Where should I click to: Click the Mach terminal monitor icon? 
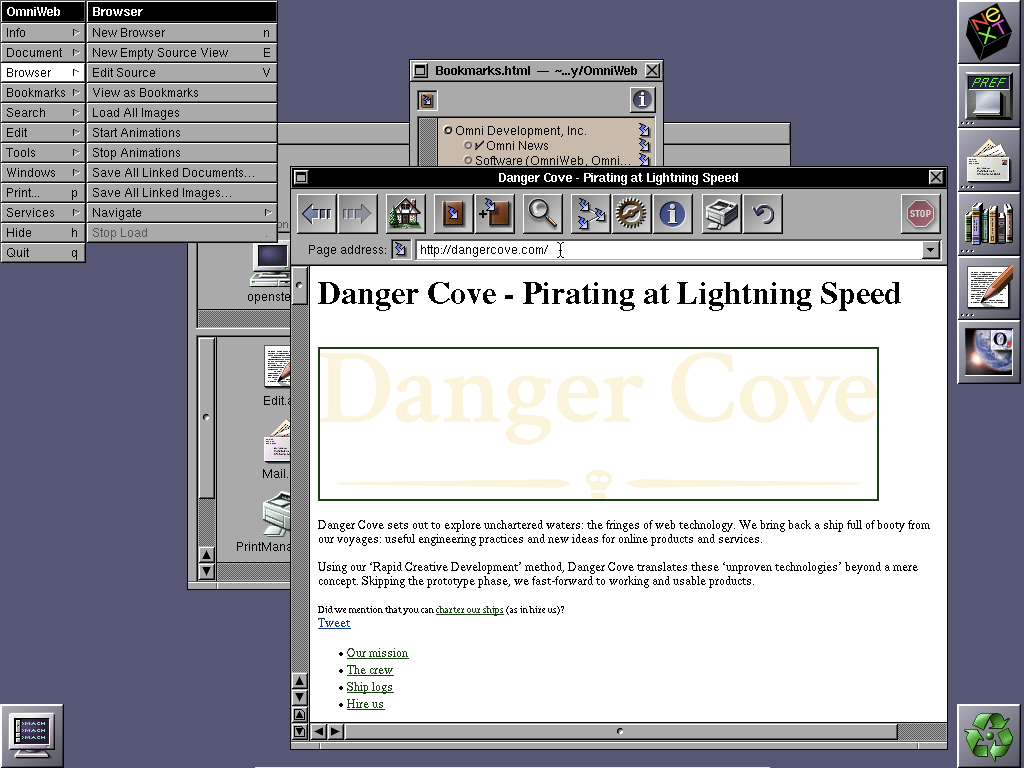tap(32, 735)
